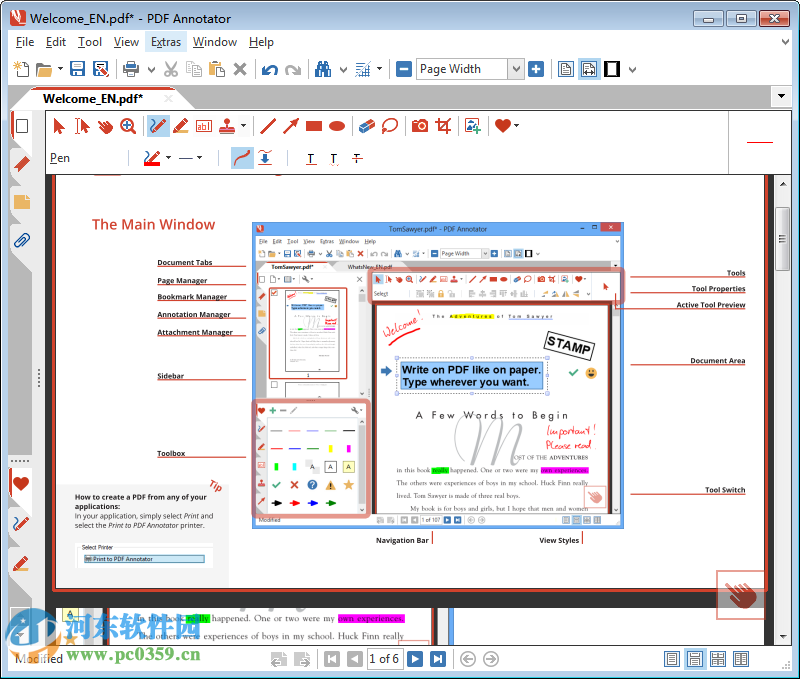
Task: Switch to two-page side-by-side view
Action: pyautogui.click(x=741, y=659)
